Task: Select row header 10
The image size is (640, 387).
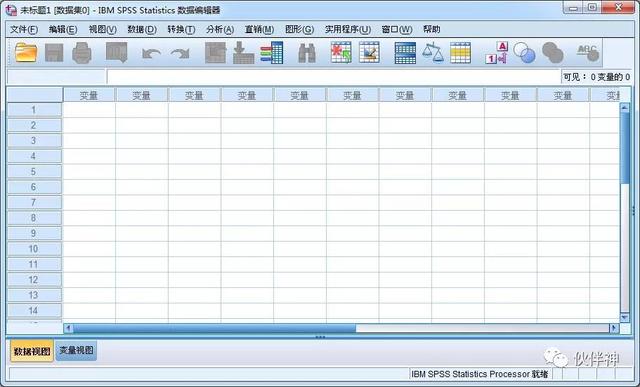Action: click(x=34, y=249)
